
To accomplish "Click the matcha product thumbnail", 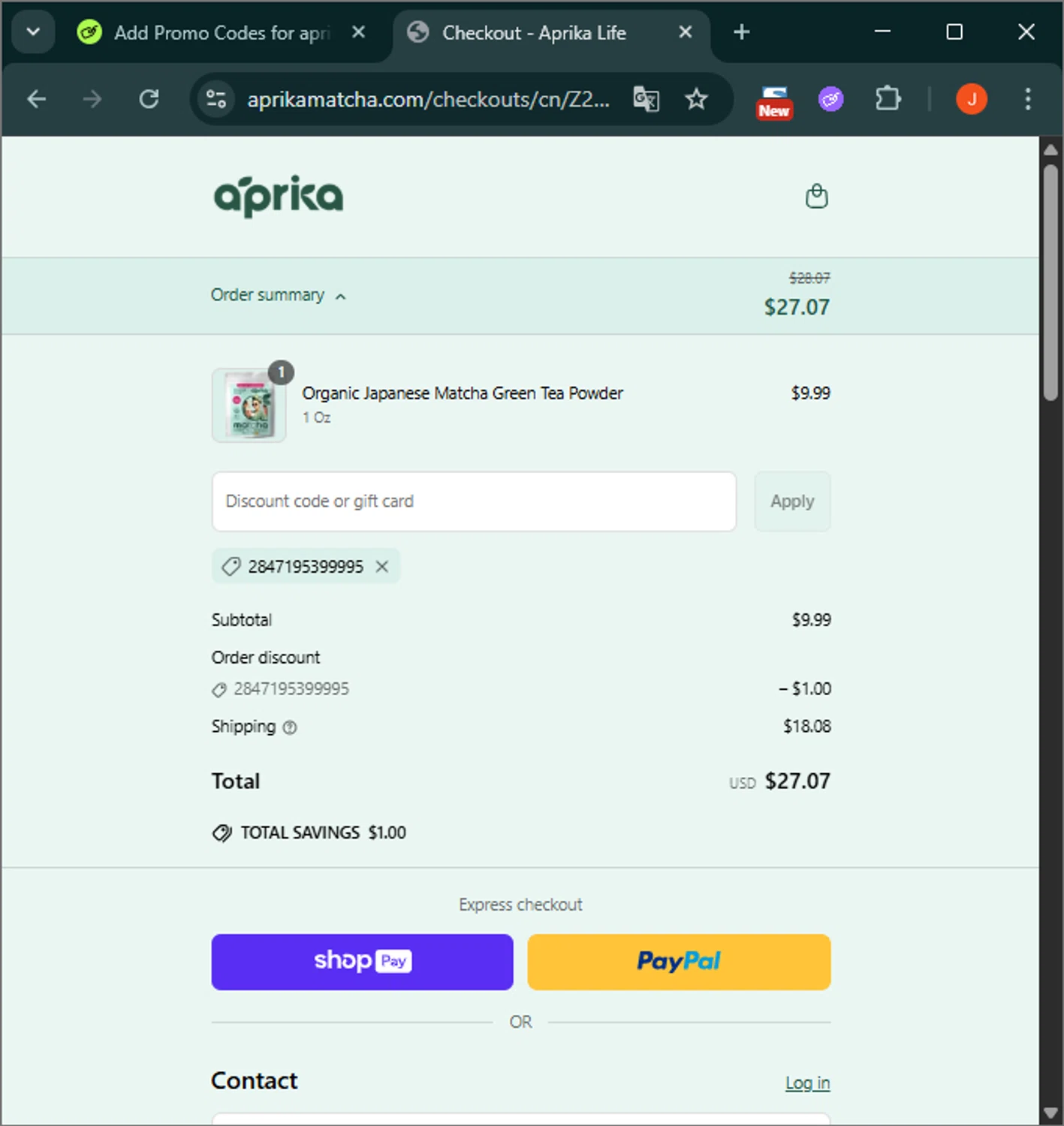I will point(249,405).
